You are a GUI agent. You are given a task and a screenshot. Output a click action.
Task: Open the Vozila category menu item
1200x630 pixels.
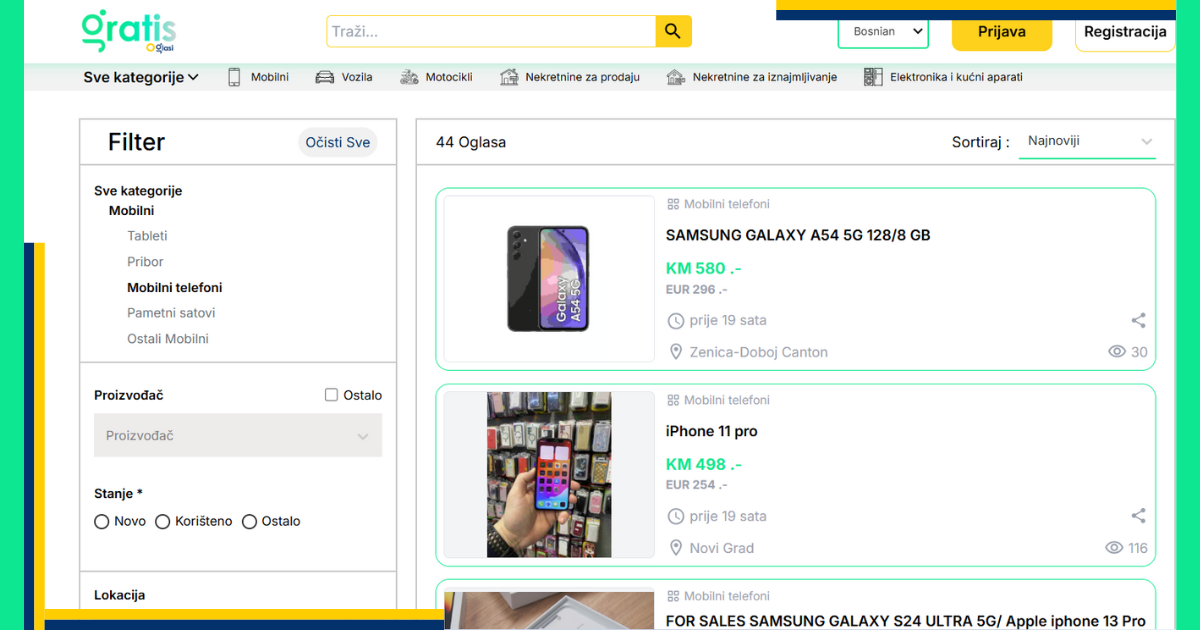tap(344, 77)
